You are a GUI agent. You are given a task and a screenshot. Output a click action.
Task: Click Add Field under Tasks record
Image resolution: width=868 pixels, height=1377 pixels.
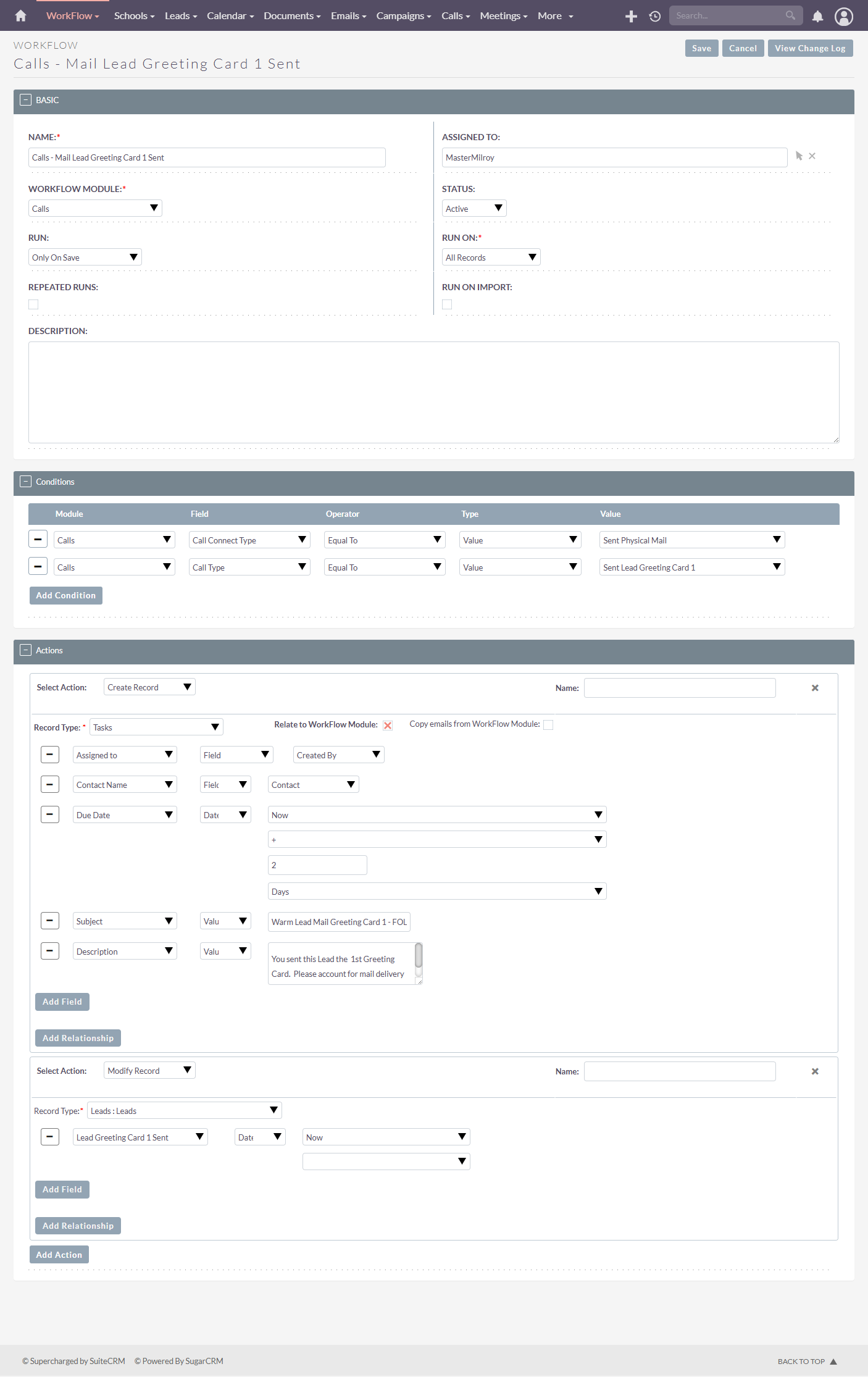click(62, 1002)
